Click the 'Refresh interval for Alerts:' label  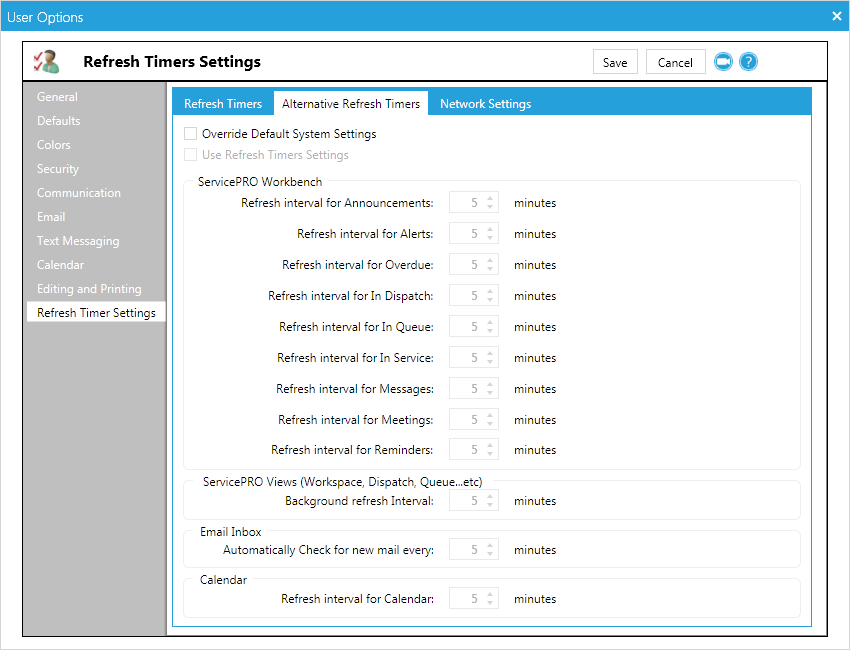365,234
